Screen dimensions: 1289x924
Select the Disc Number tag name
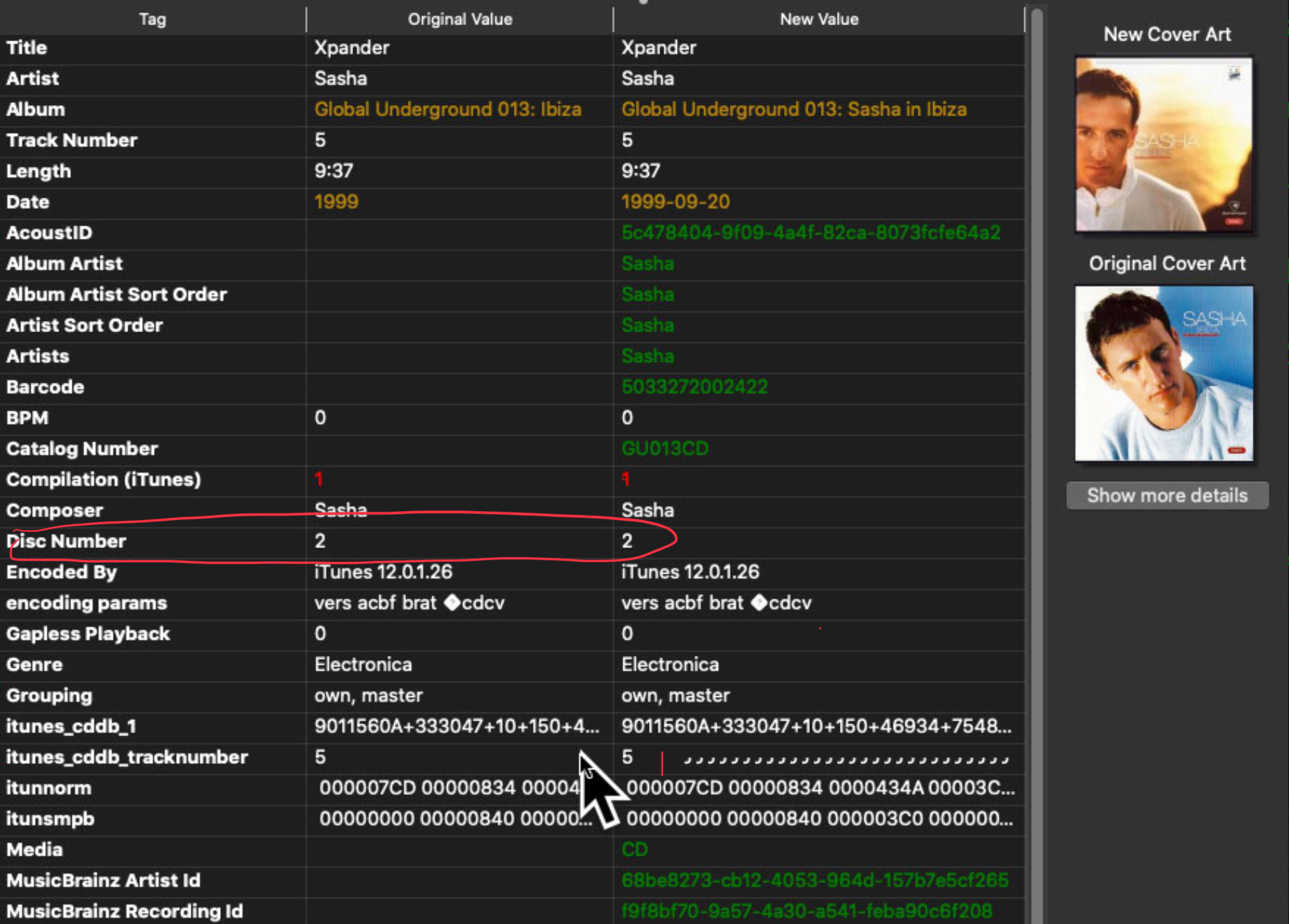click(67, 541)
